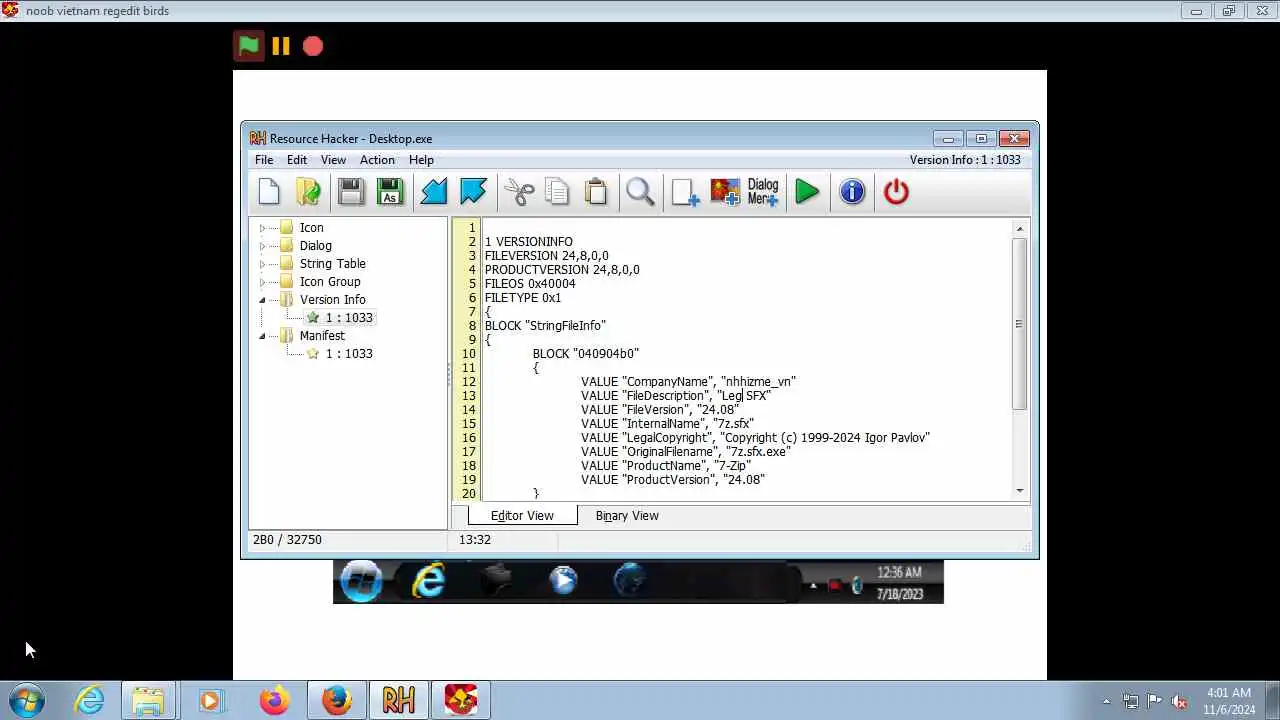The width and height of the screenshot is (1280, 720).
Task: Click the 2B0 / 32750 status entry
Action: click(287, 540)
